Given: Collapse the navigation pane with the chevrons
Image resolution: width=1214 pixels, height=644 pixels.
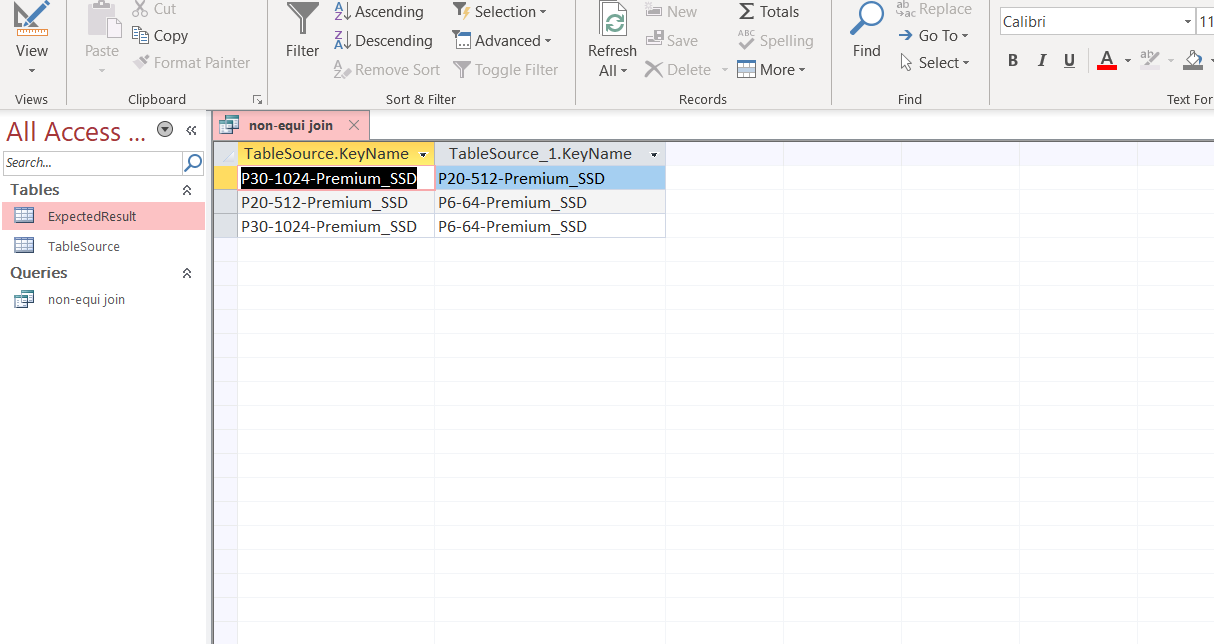Looking at the screenshot, I should coord(192,130).
